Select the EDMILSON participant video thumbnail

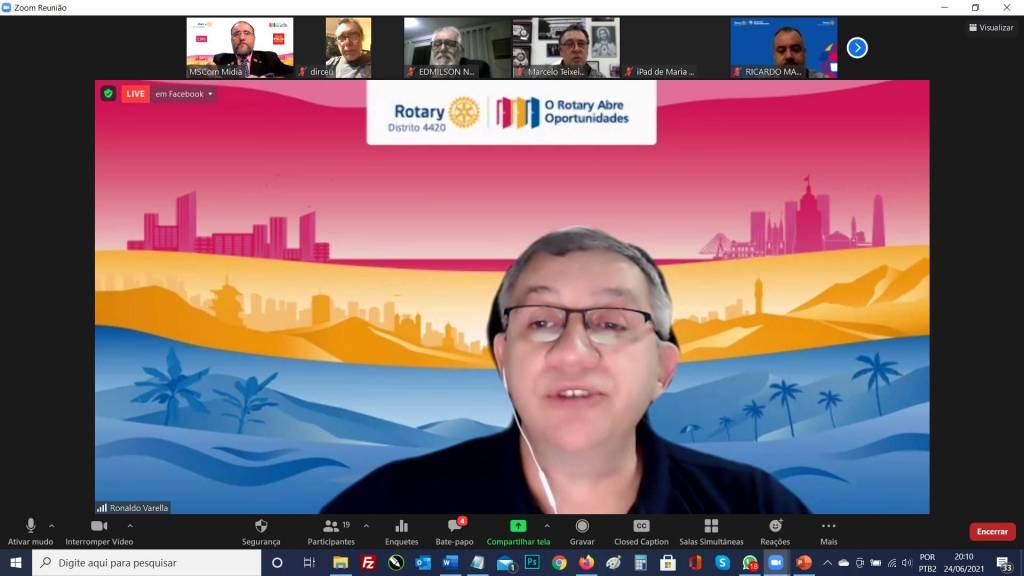457,47
